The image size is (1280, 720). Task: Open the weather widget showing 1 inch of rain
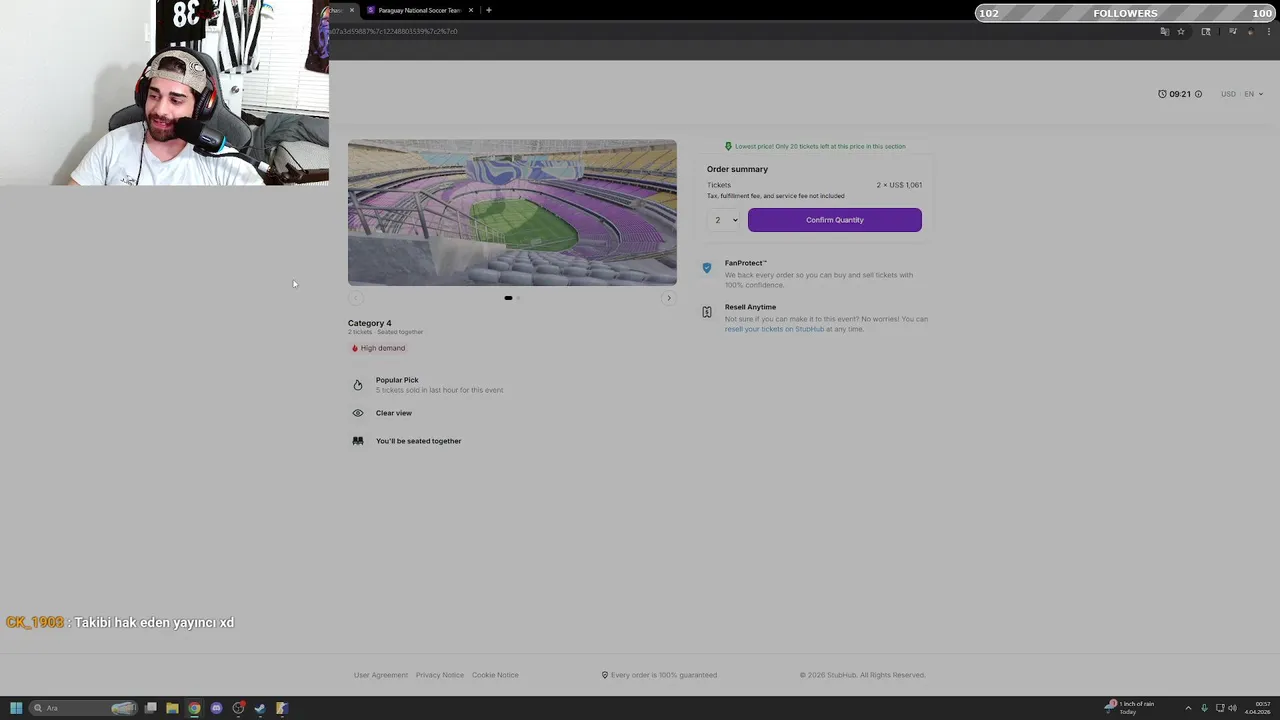(x=1131, y=707)
